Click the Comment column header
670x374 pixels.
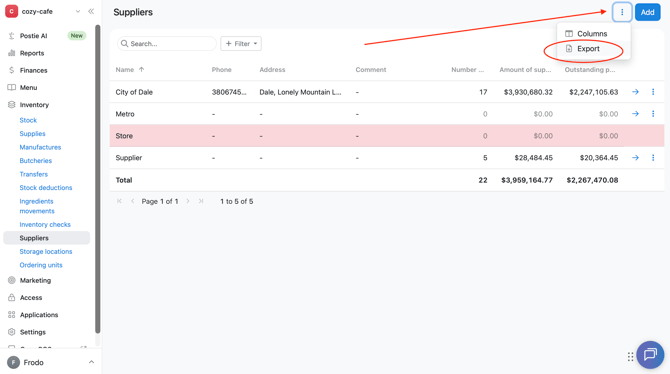371,70
